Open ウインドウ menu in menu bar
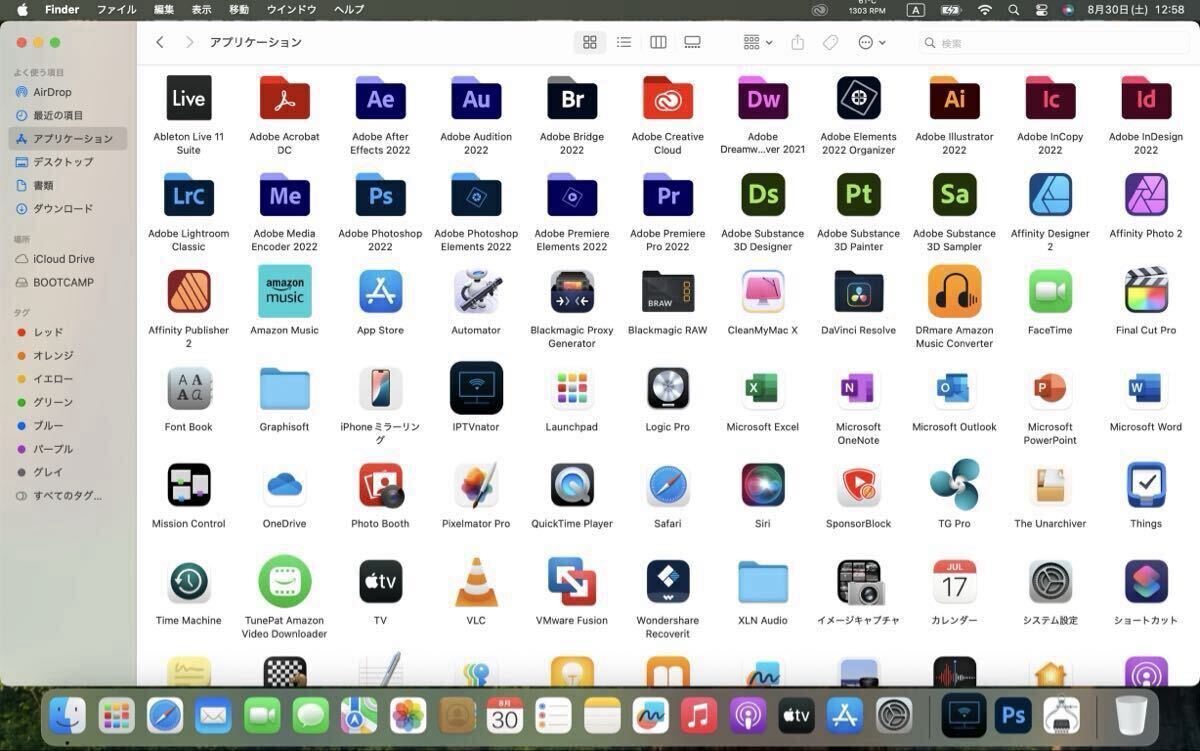Screen dimensions: 1200x751 pyautogui.click(x=291, y=9)
